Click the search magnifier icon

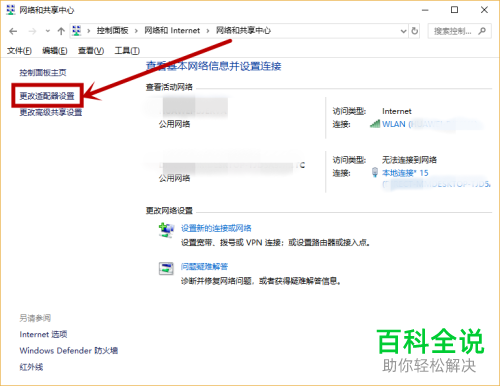pyautogui.click(x=482, y=31)
